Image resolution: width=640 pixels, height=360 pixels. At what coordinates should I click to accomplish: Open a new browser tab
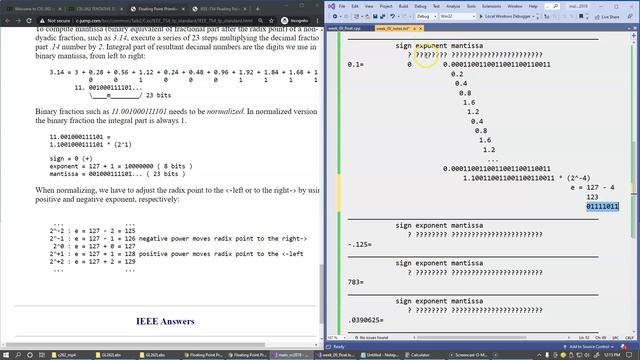click(257, 9)
